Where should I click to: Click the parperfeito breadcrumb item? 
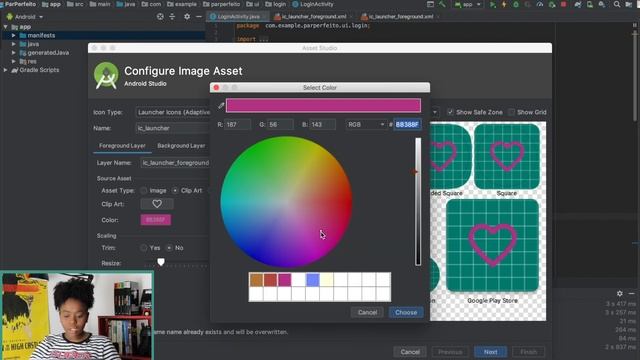coord(221,4)
